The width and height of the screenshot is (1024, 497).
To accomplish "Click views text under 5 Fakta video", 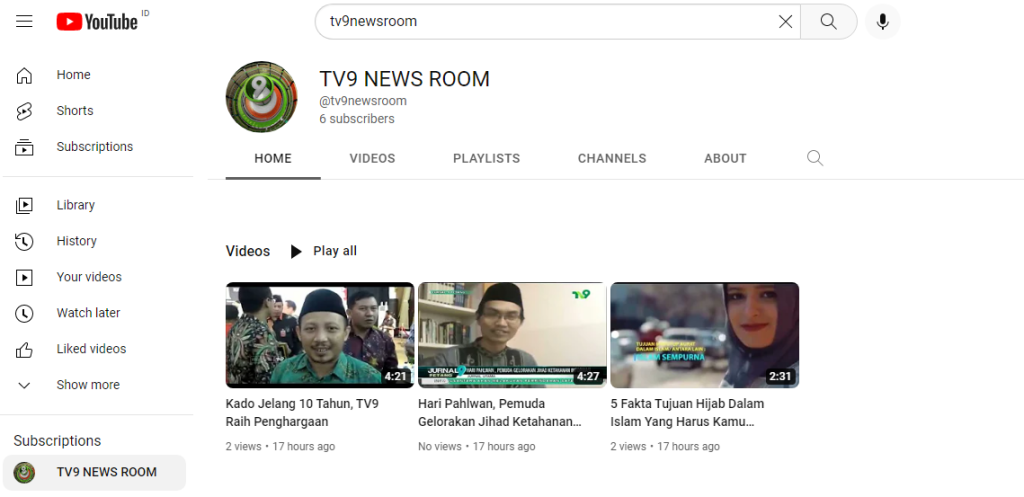I will tap(665, 447).
